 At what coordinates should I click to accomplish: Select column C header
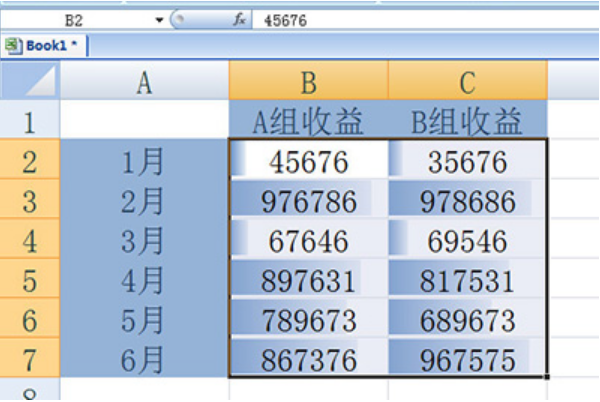[468, 81]
